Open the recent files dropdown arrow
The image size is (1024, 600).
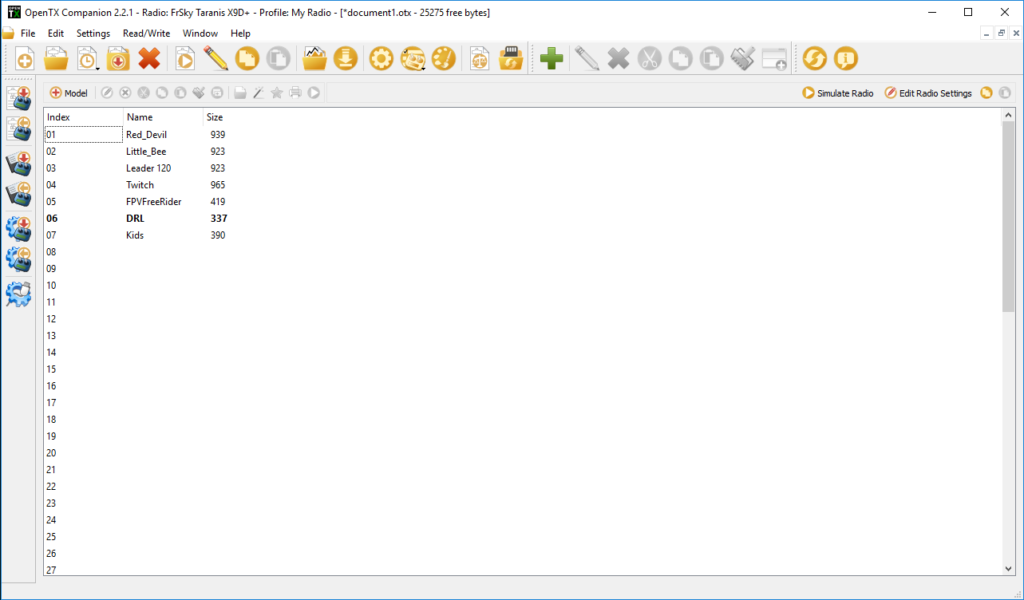point(96,67)
